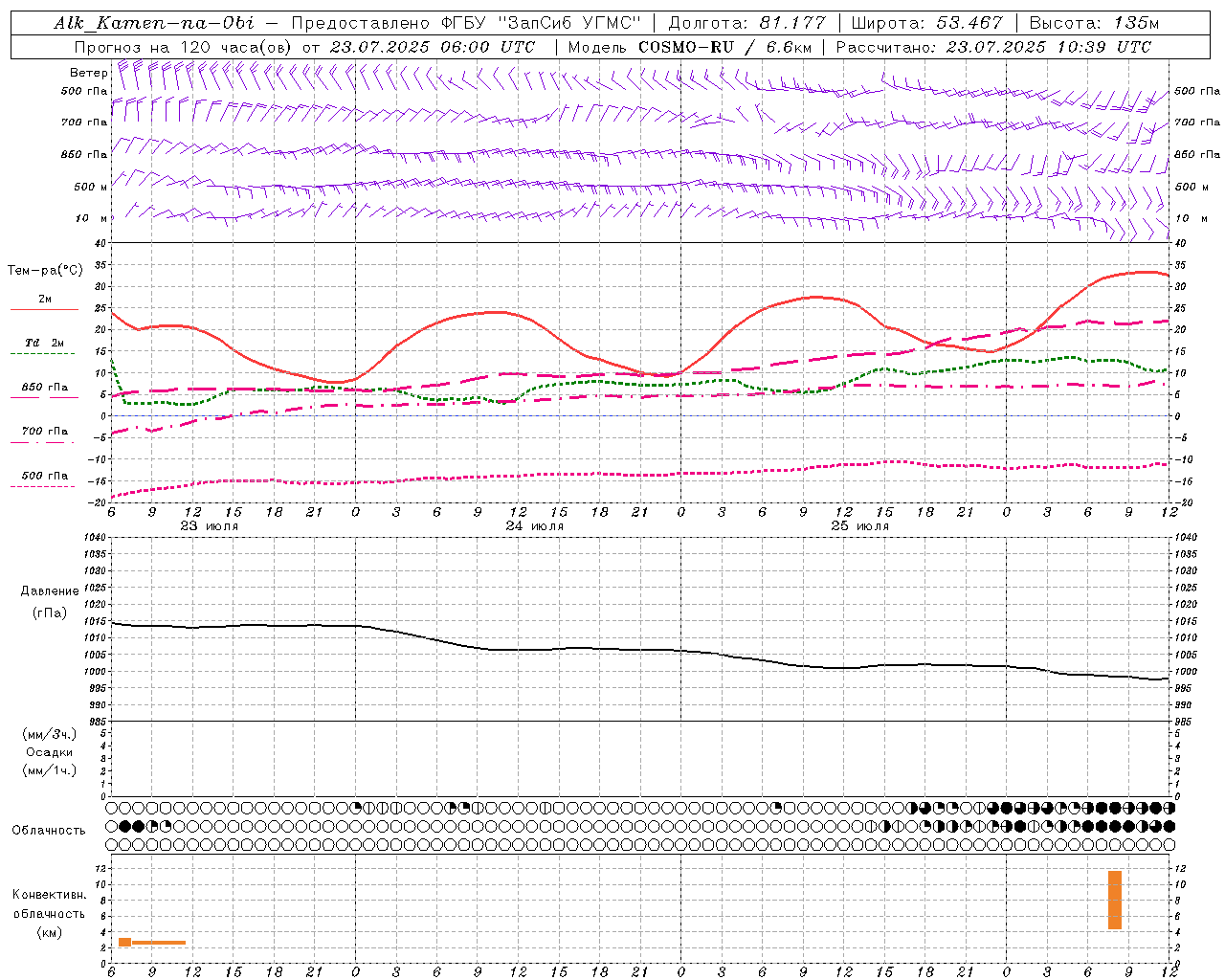Click the forecast start time 23.07.2025 06:00 UTC

tap(432, 47)
